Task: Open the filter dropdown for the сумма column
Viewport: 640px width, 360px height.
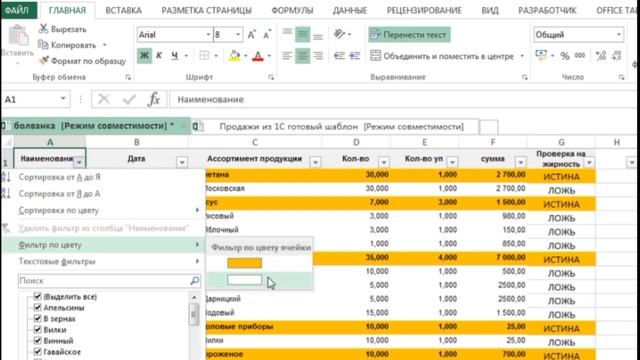Action: (520, 162)
